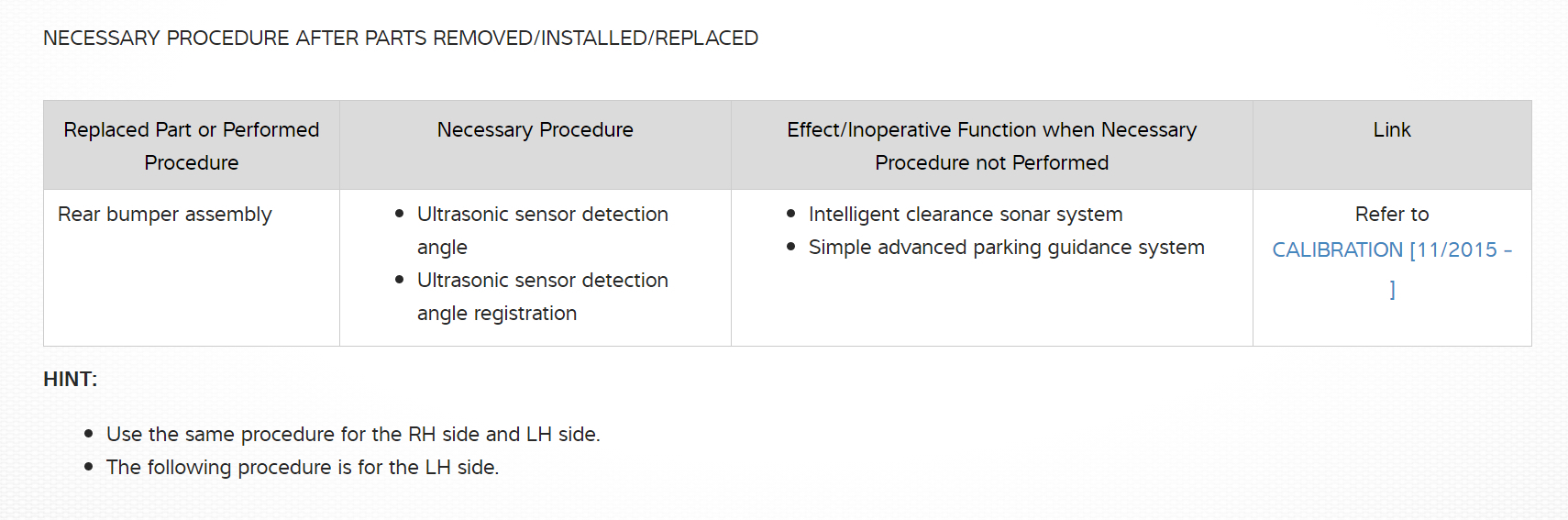Image resolution: width=1568 pixels, height=520 pixels.
Task: Select 'The following procedure is for the LH side' text
Action: (303, 468)
